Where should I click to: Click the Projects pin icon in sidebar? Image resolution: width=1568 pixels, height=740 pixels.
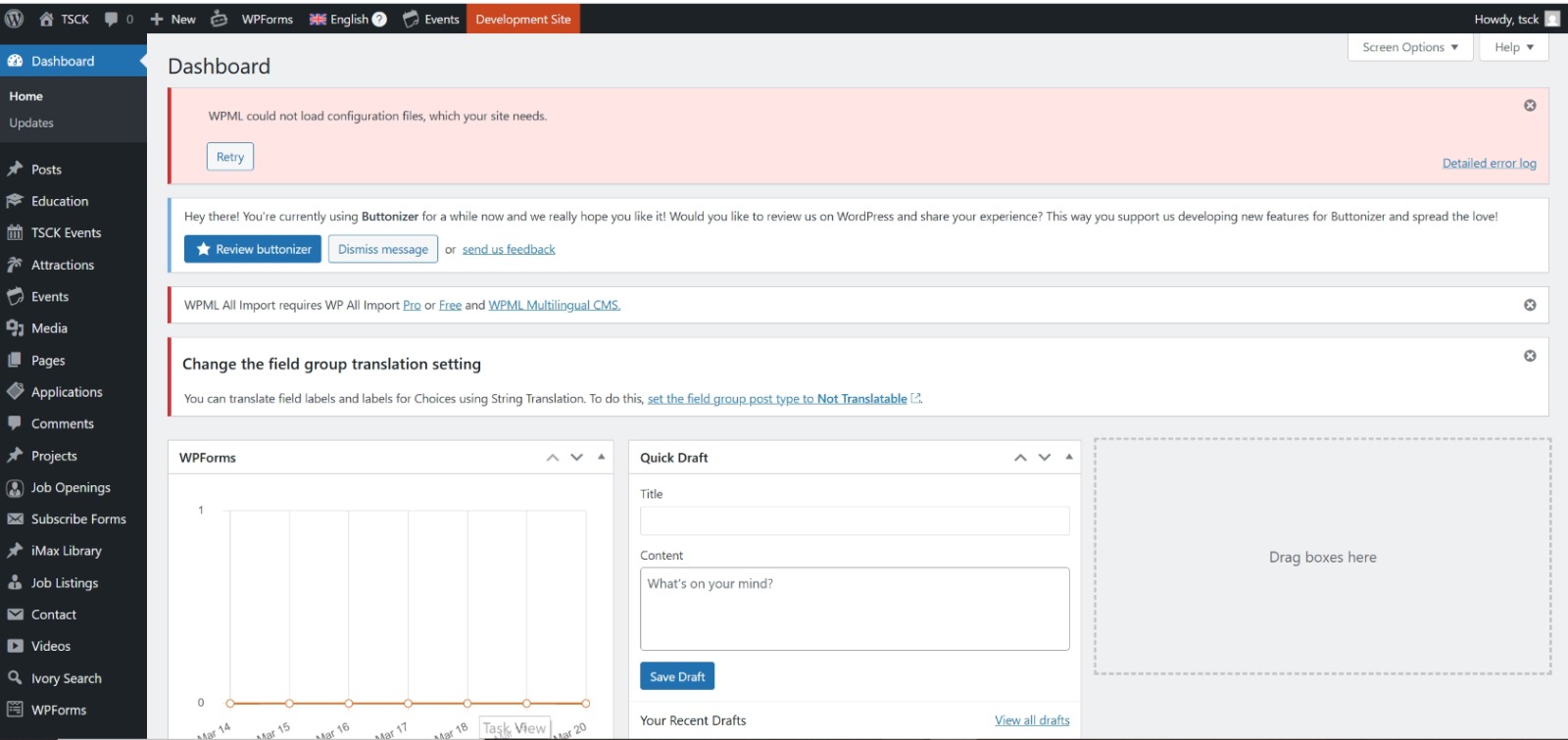(15, 455)
